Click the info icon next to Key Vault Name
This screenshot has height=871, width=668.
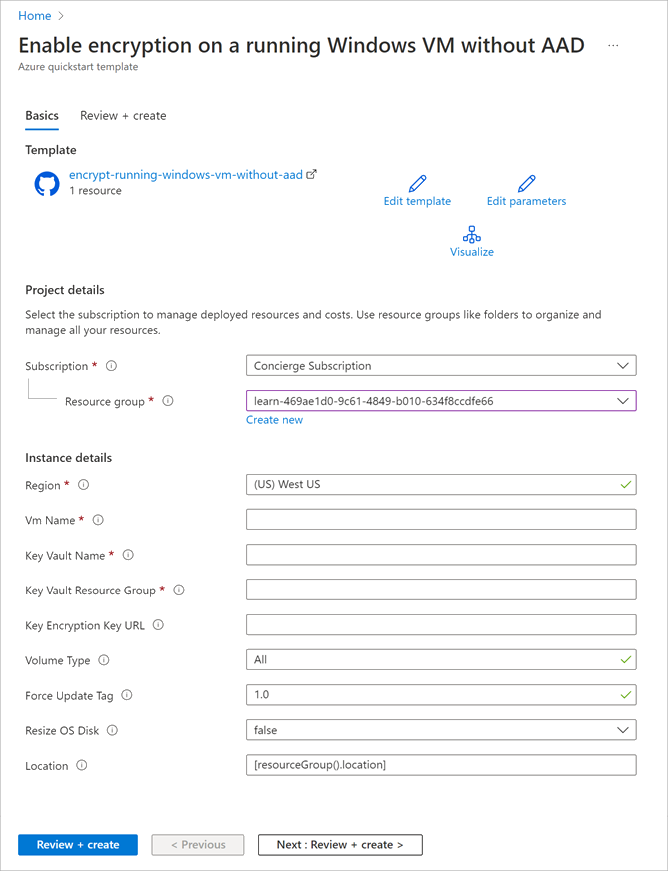pos(128,555)
